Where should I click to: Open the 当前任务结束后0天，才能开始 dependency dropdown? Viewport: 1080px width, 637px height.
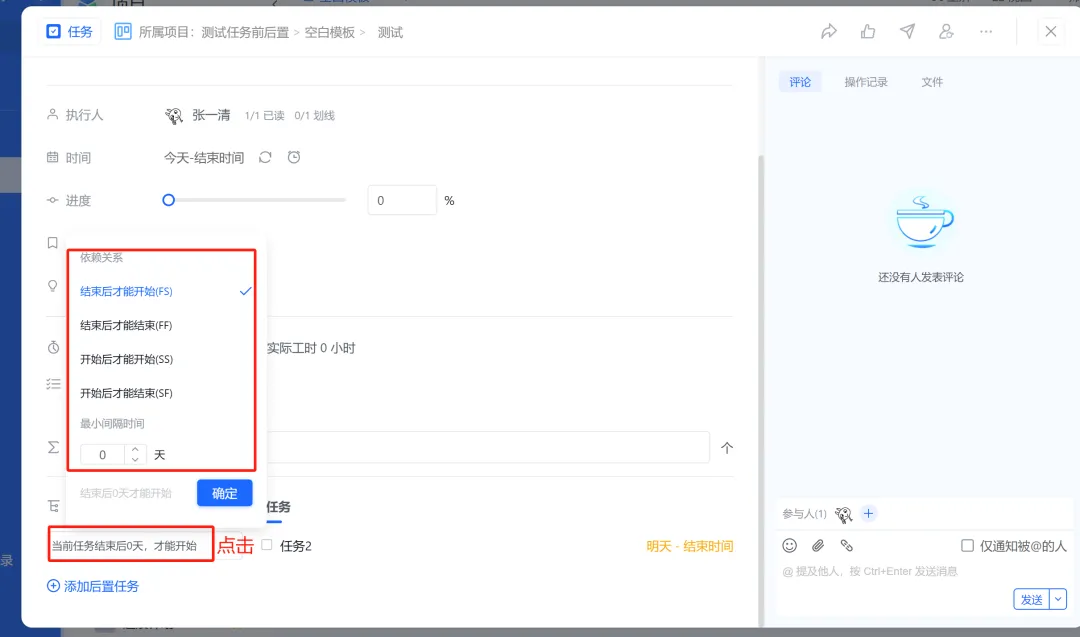131,545
